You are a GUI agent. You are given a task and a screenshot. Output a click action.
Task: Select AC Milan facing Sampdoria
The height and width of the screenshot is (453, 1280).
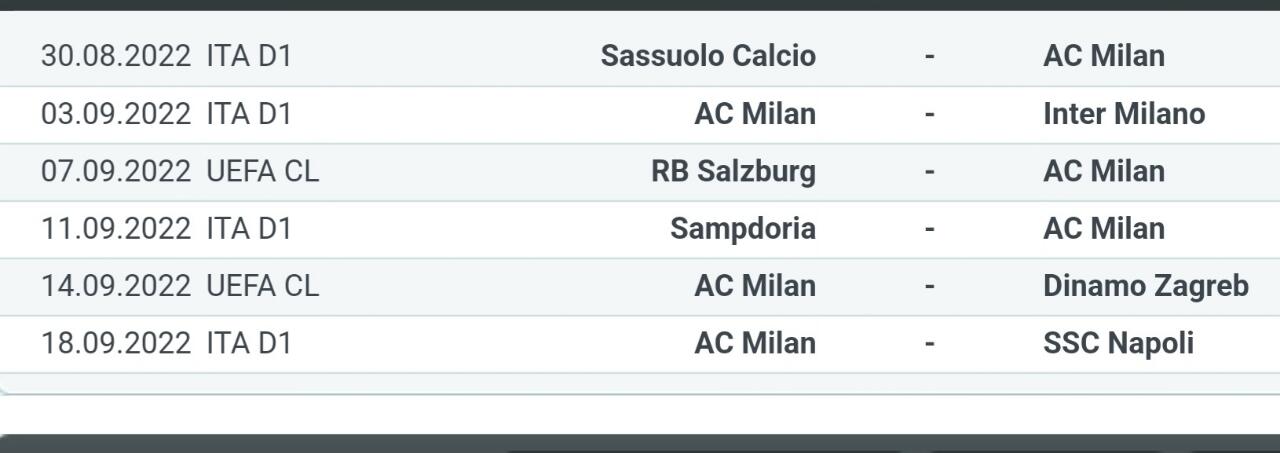tap(1103, 229)
